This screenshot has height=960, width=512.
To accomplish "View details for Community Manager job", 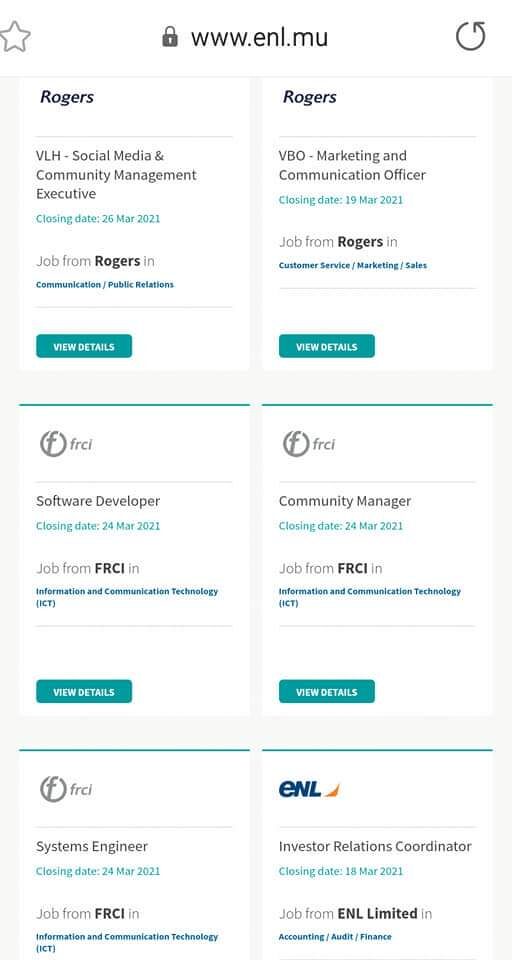I will pos(326,691).
